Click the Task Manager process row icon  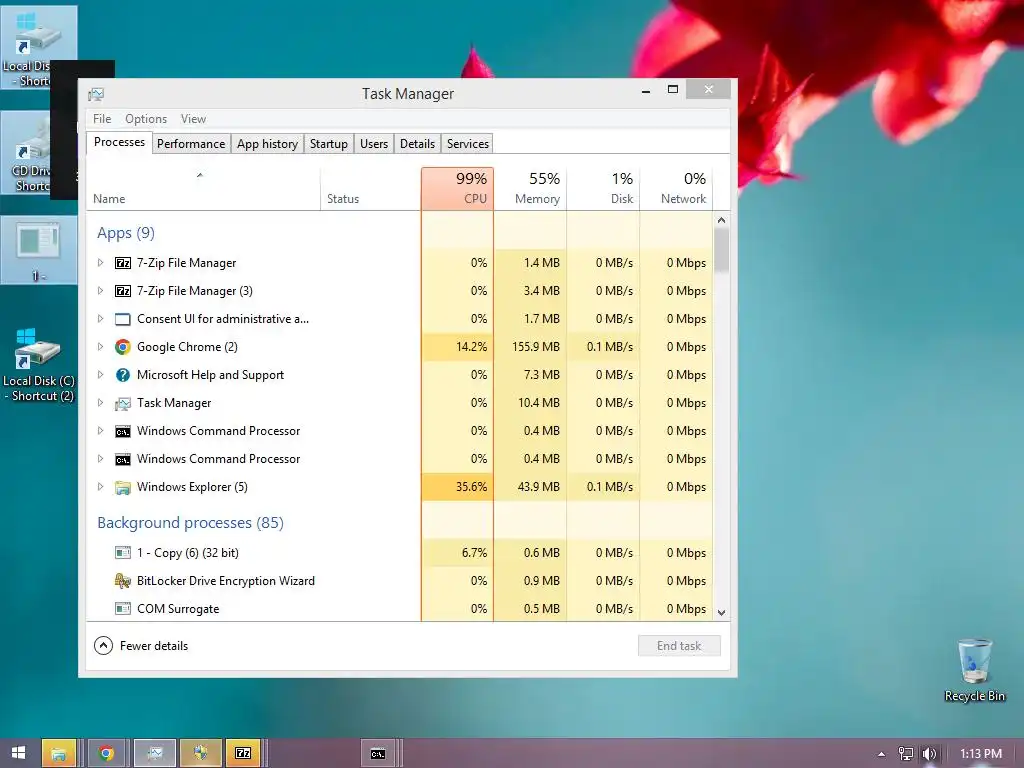click(x=123, y=404)
